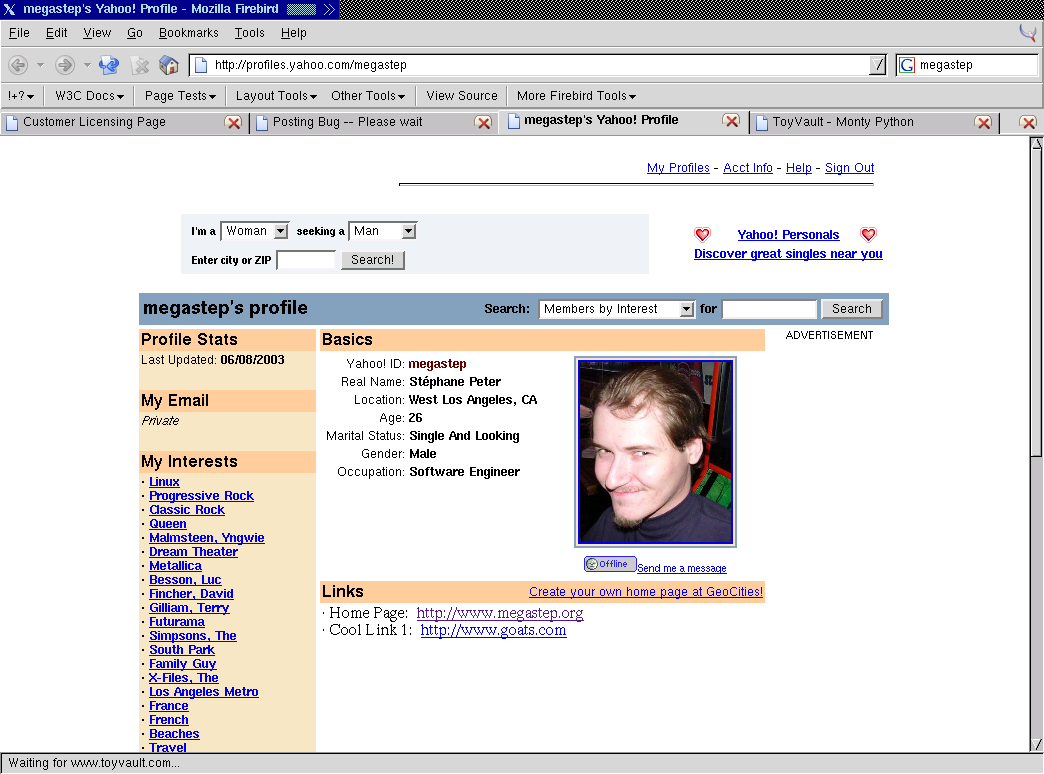This screenshot has height=774, width=1044.
Task: Click the Search button in the profile header
Action: click(852, 309)
